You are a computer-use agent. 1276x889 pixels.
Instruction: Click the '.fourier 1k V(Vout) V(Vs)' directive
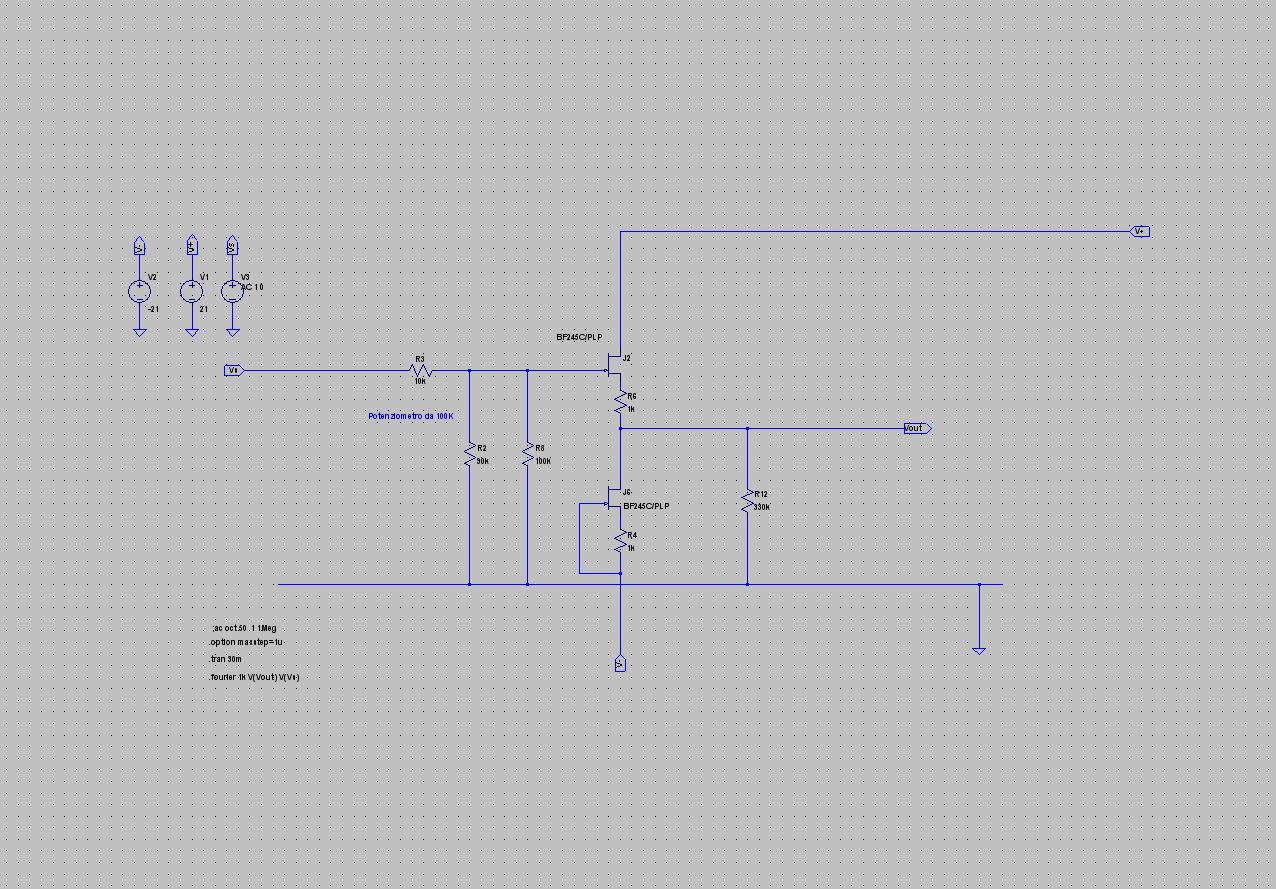pos(254,677)
